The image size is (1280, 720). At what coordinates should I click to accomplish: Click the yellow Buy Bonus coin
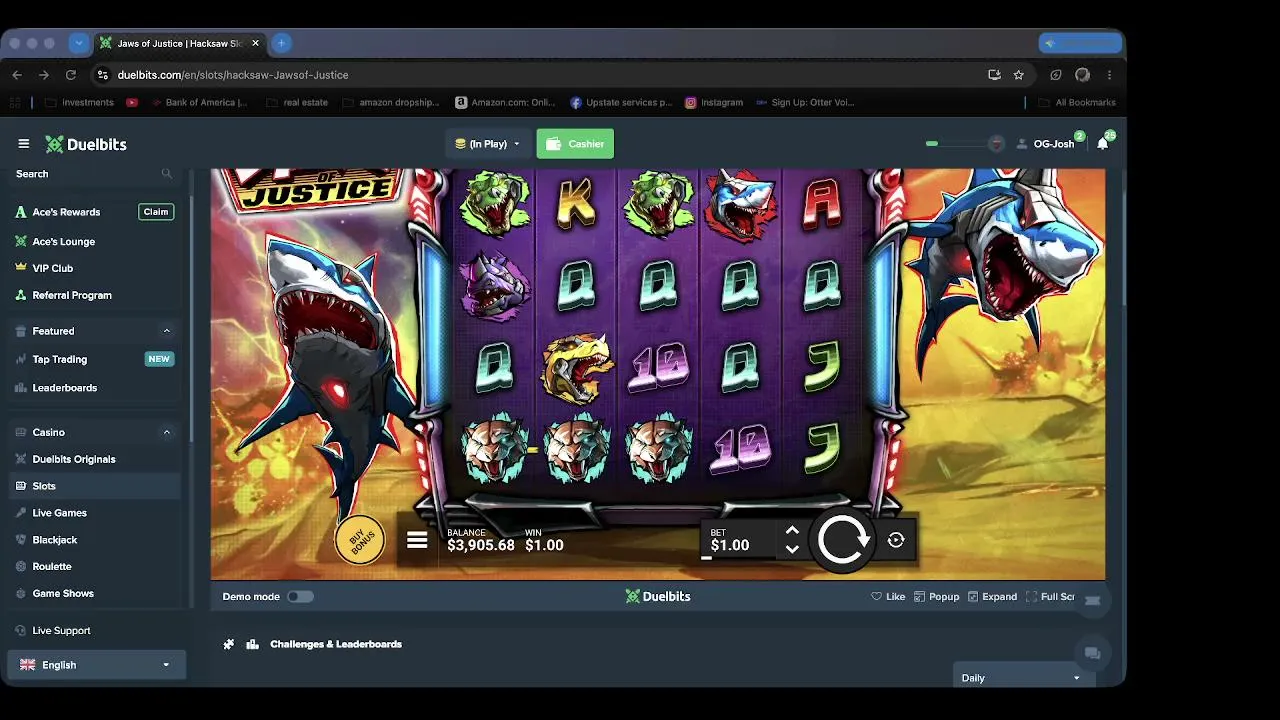(x=360, y=541)
